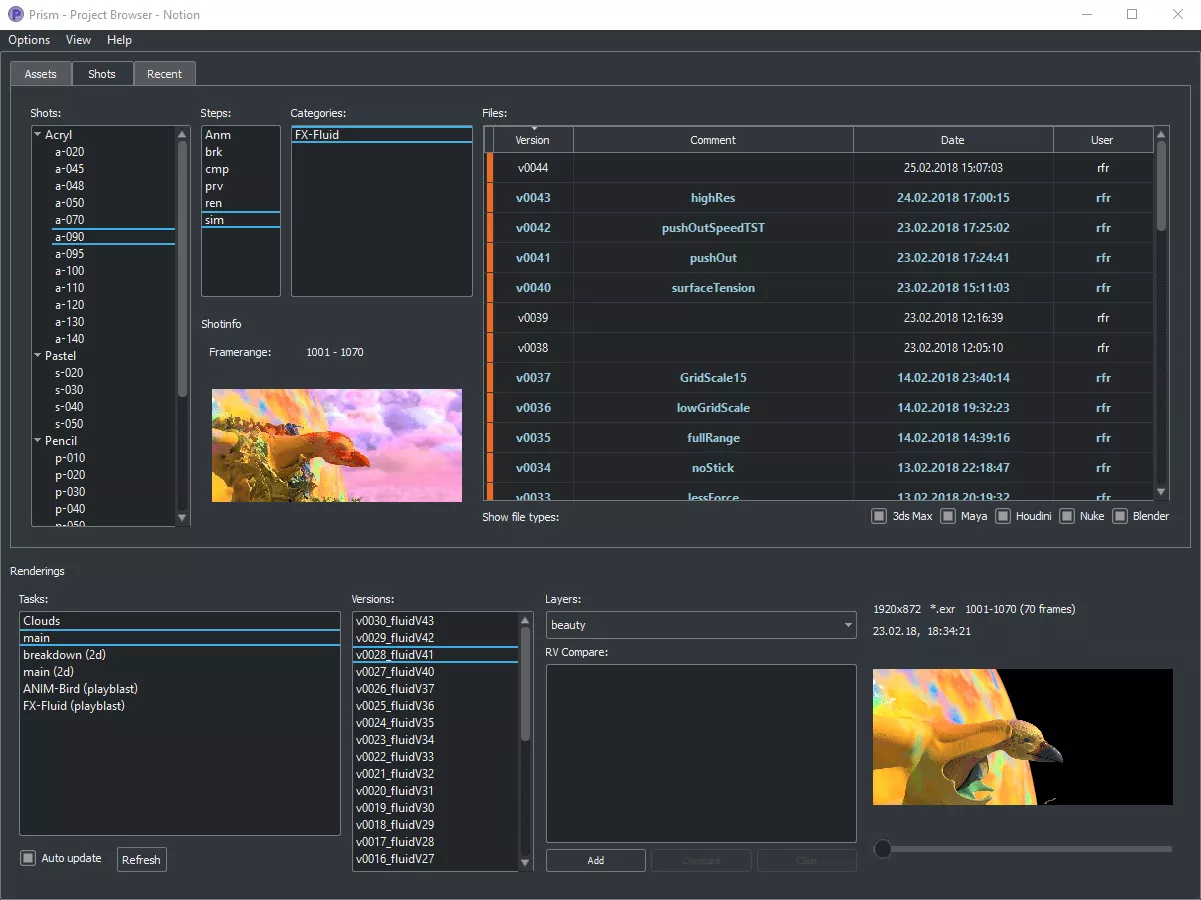
Task: Collapse the Acryl shot group
Action: (x=37, y=135)
